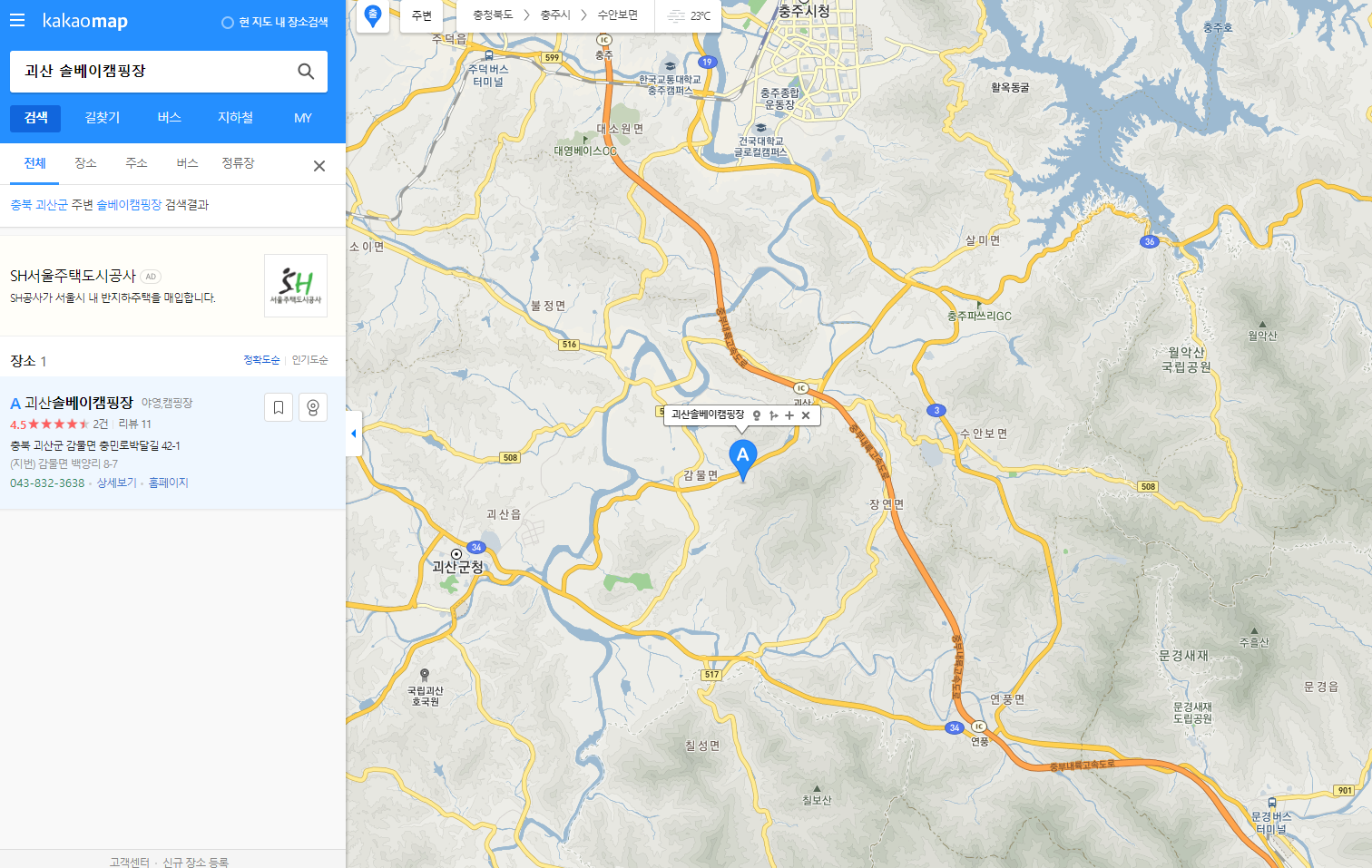Click 연풍 IC marker on map
The width and height of the screenshot is (1372, 868).
[x=978, y=727]
